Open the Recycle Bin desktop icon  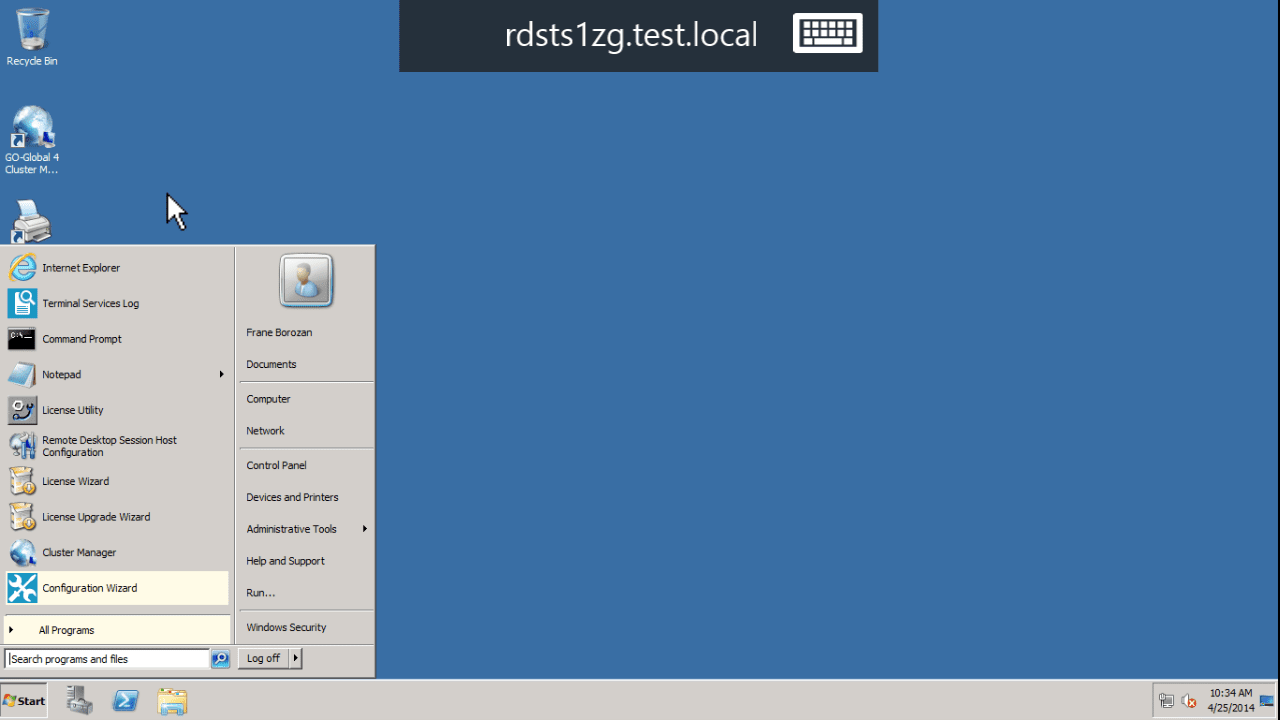point(32,37)
